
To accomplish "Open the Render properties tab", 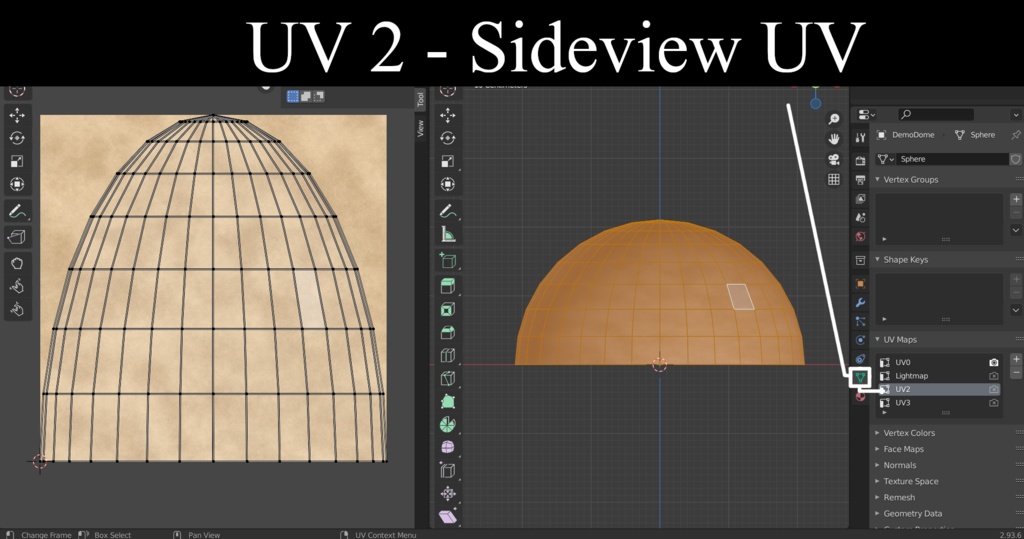I will click(860, 161).
